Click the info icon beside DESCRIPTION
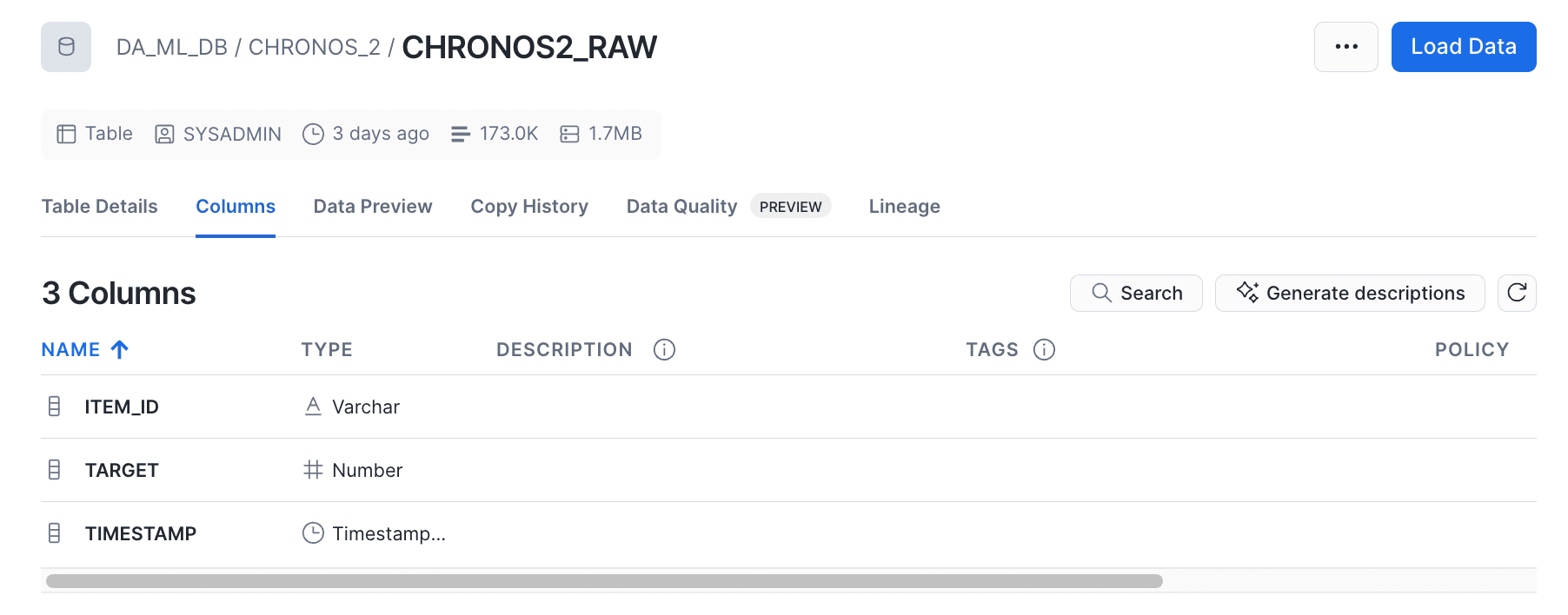The width and height of the screenshot is (1568, 615). 664,350
